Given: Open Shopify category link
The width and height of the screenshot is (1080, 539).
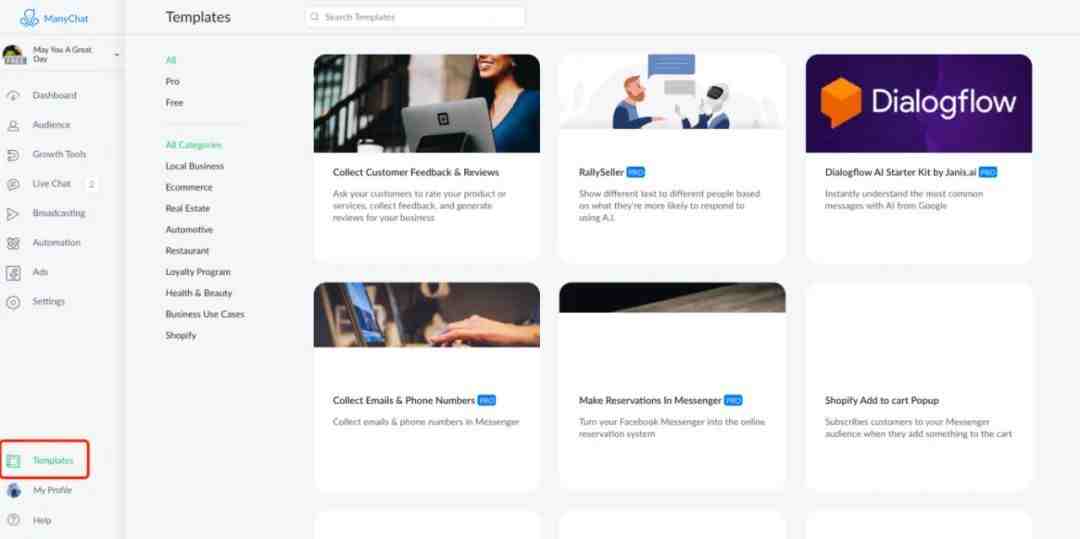Looking at the screenshot, I should point(180,335).
